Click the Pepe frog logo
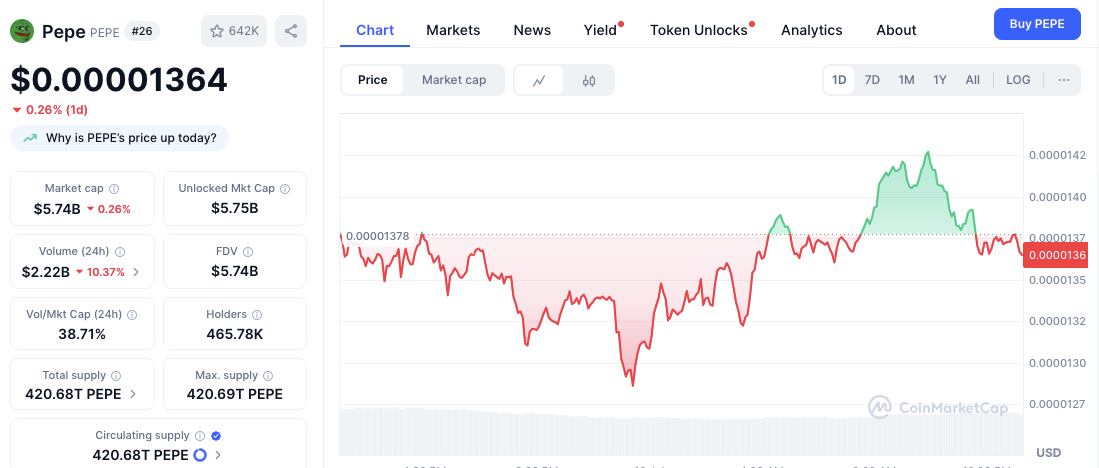1099x468 pixels. pyautogui.click(x=22, y=31)
